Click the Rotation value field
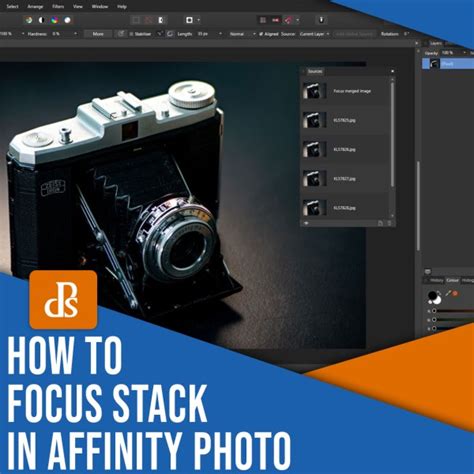The image size is (474, 474). (406, 34)
